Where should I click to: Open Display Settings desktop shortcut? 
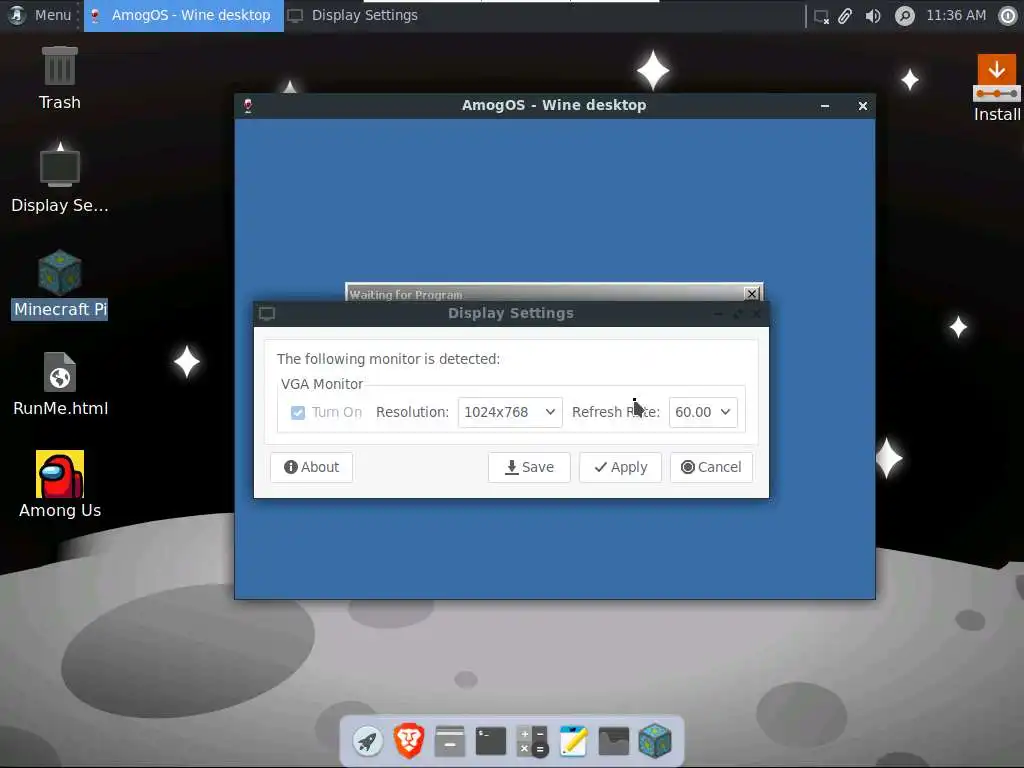[x=59, y=178]
